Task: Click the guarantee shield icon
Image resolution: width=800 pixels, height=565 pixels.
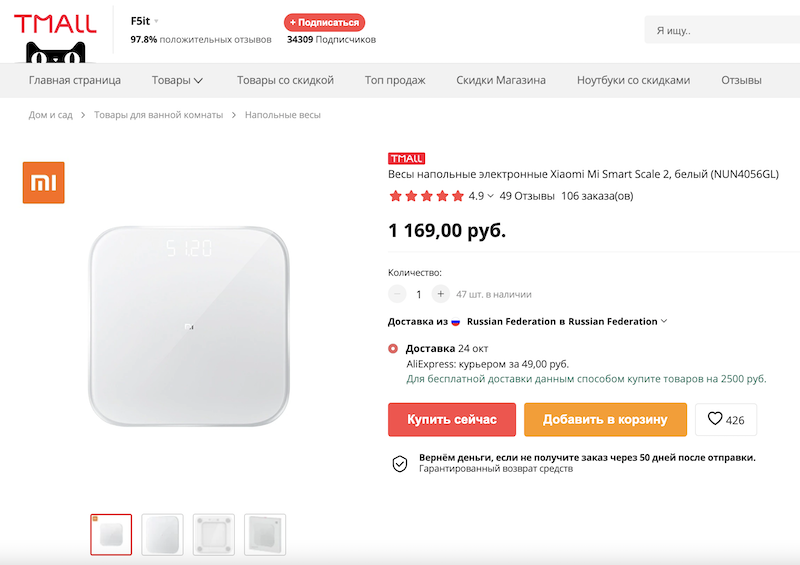Action: (399, 463)
